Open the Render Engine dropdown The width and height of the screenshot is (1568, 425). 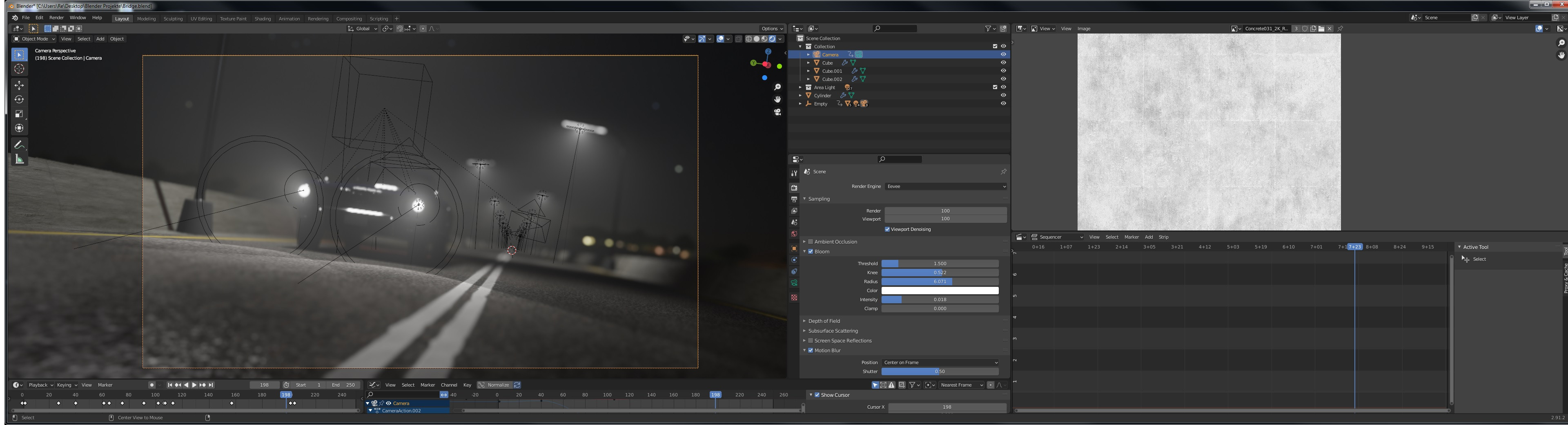pos(946,186)
